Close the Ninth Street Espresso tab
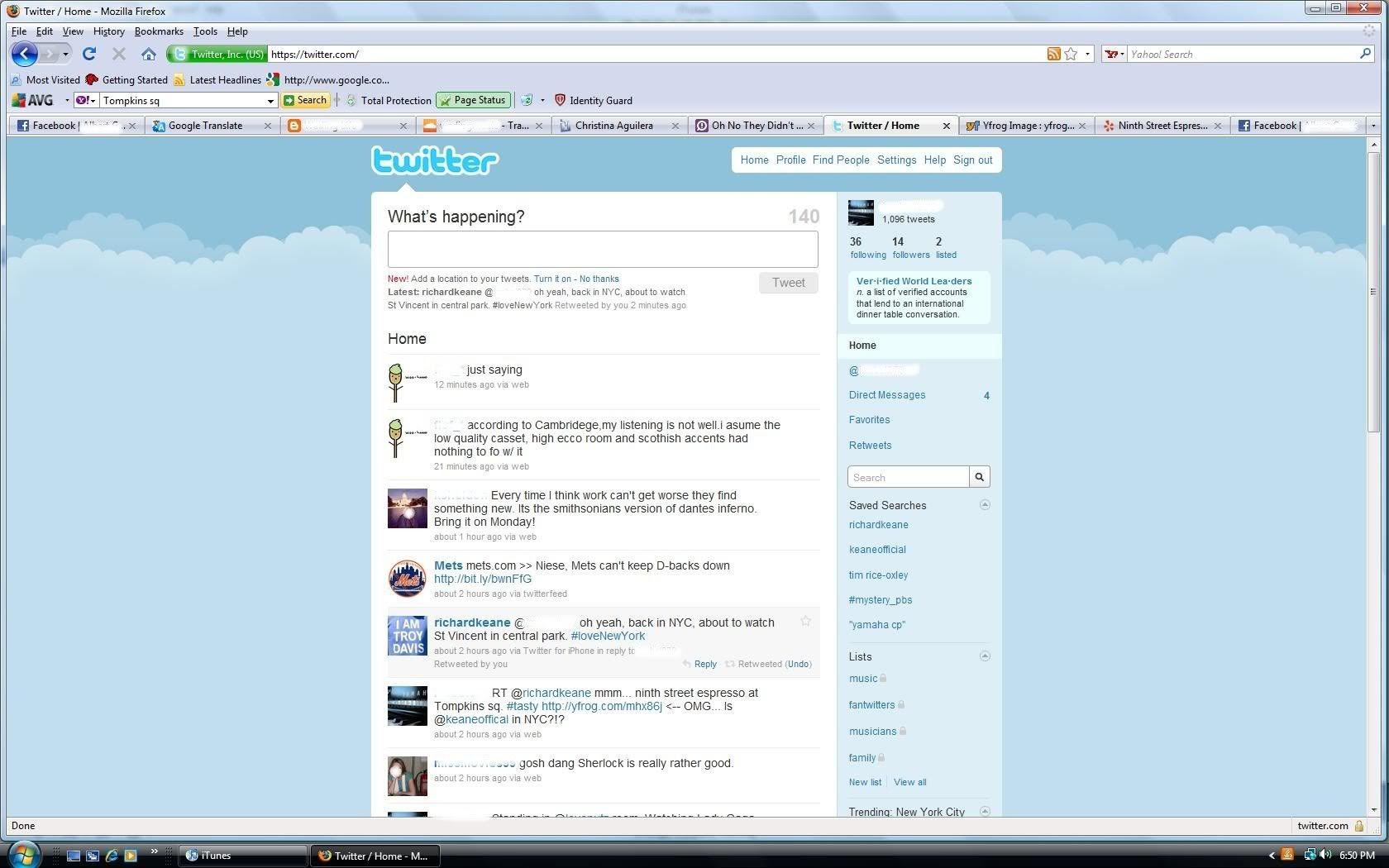Image resolution: width=1389 pixels, height=868 pixels. [x=1218, y=126]
